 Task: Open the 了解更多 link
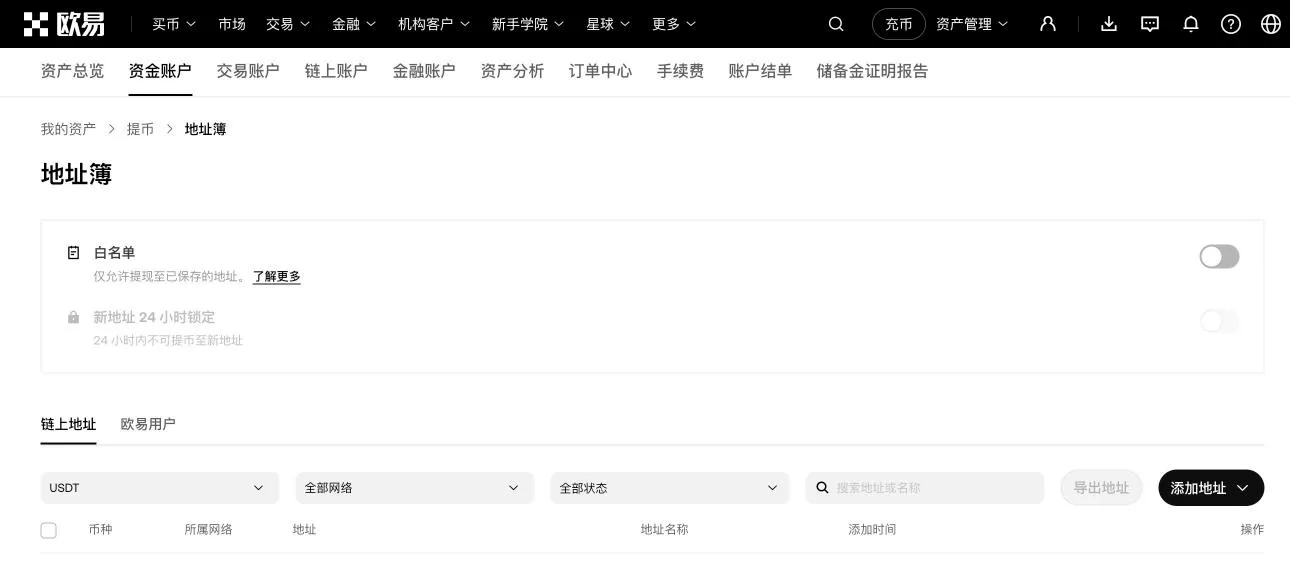pyautogui.click(x=277, y=277)
